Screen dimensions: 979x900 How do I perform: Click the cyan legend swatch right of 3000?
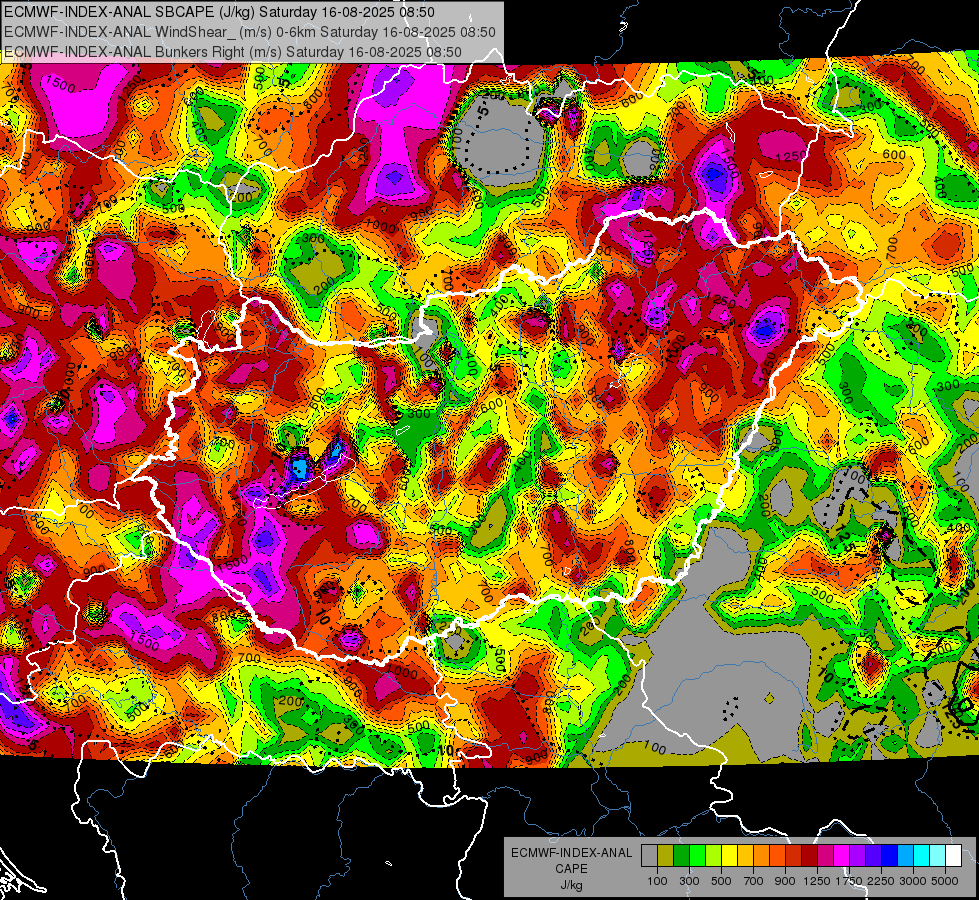click(922, 856)
